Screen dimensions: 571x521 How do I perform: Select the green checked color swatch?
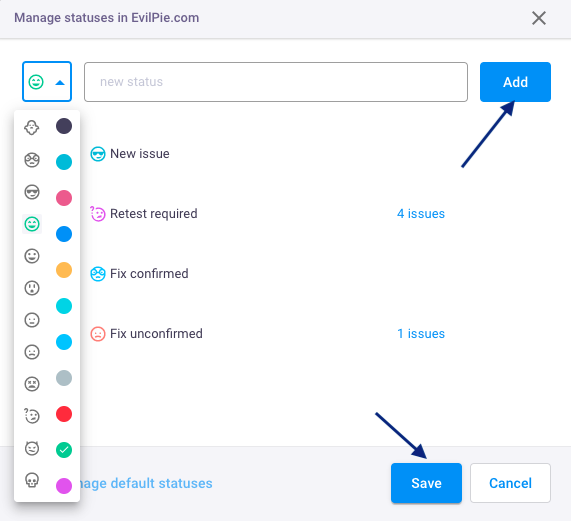(x=64, y=450)
